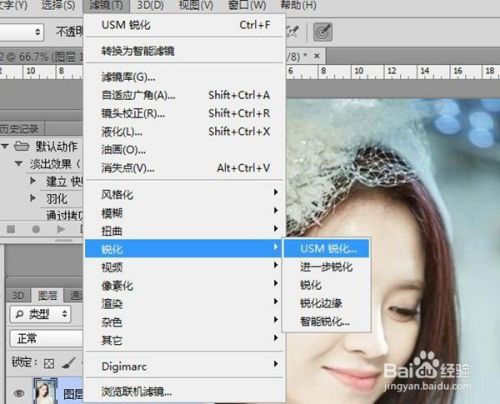Choose USM 锐化... in sharpen submenu
This screenshot has width=500, height=404.
click(x=327, y=248)
